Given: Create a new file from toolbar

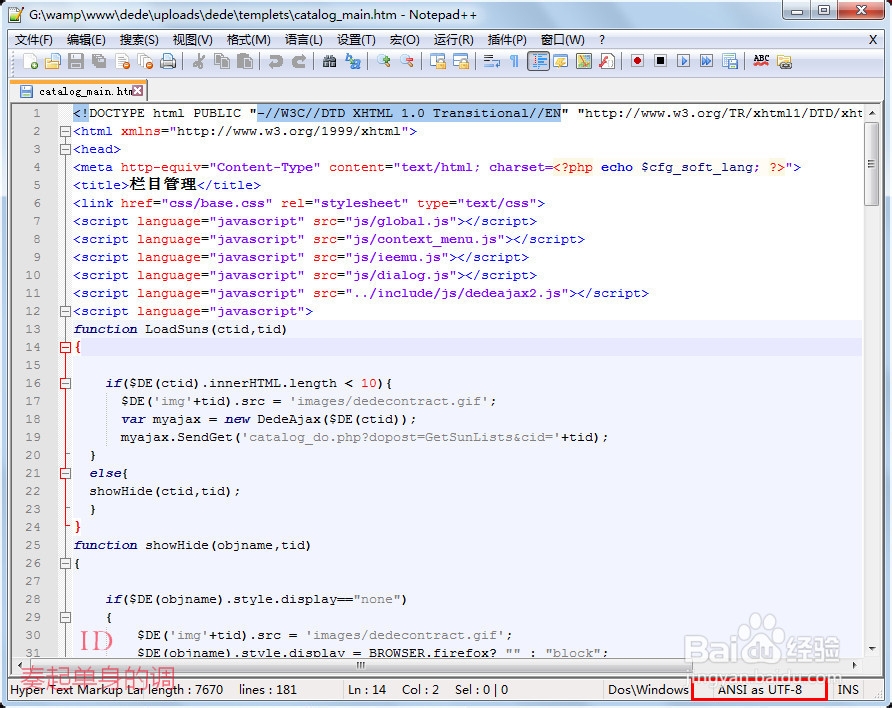Looking at the screenshot, I should 30,61.
